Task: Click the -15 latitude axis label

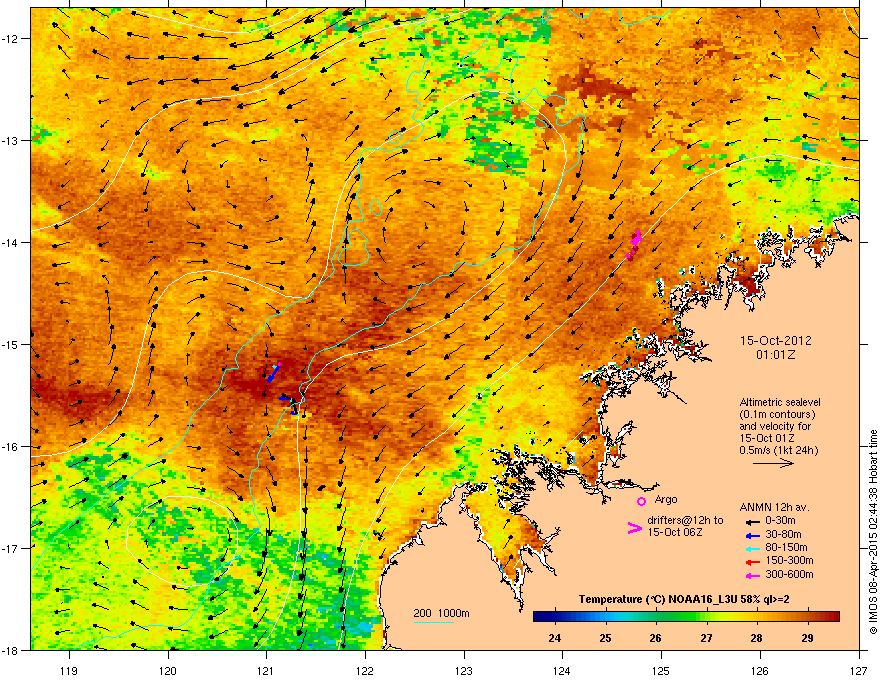Action: (10, 344)
